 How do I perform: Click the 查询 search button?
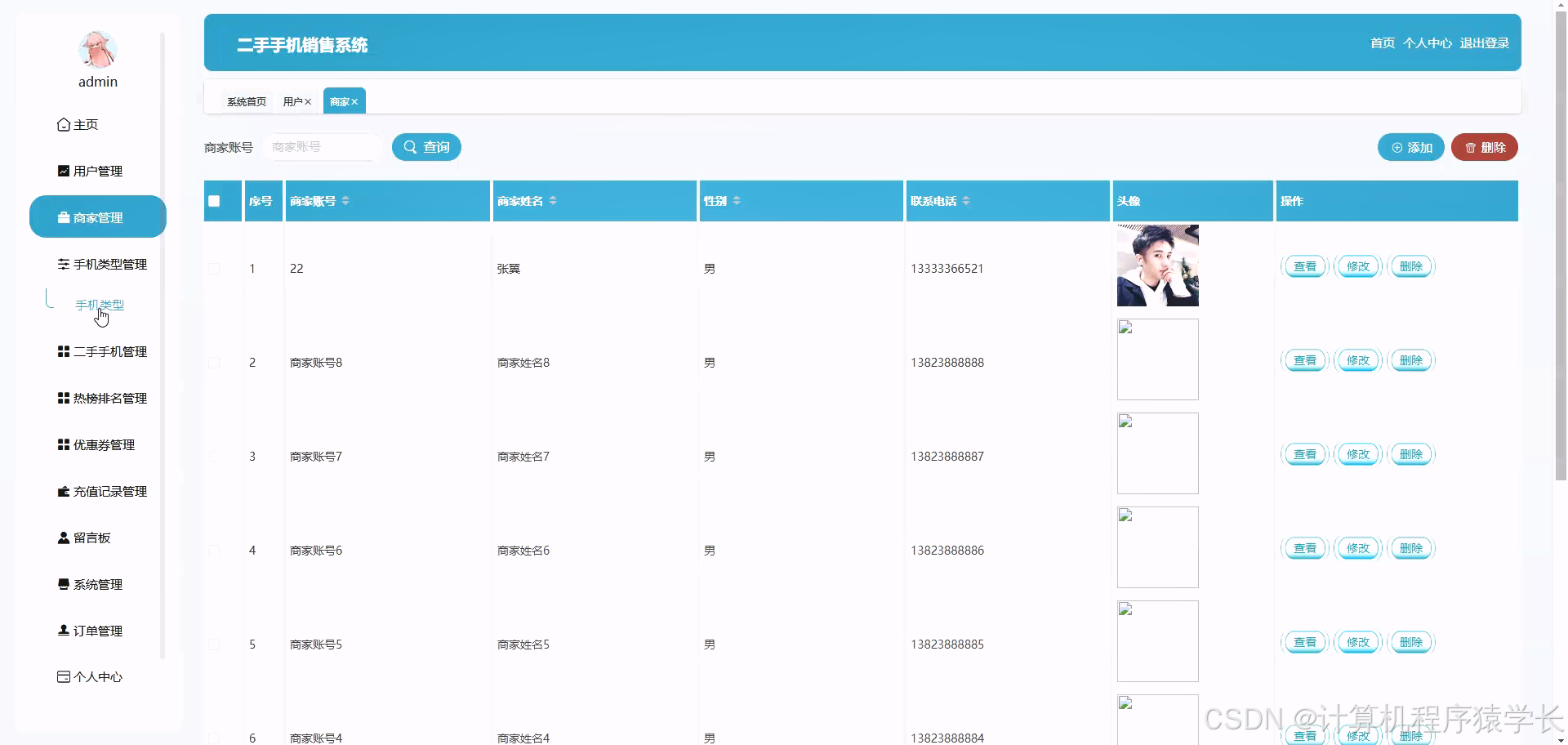[426, 147]
